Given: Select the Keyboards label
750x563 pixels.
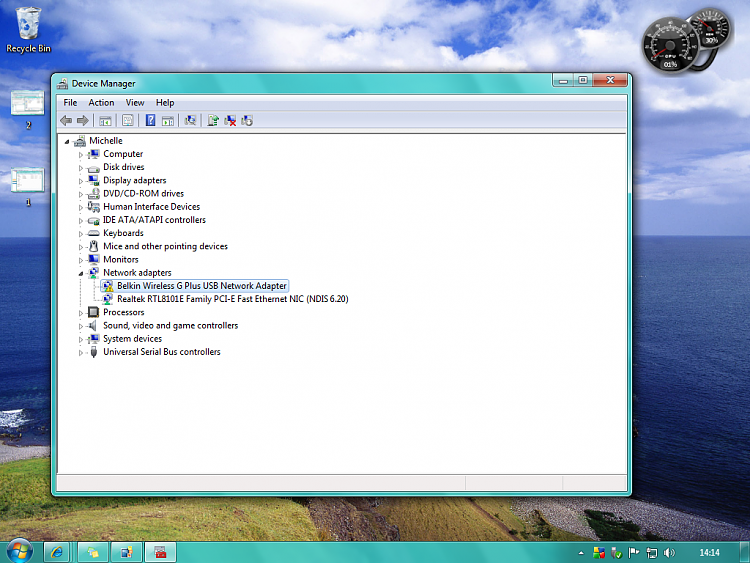Looking at the screenshot, I should coord(123,233).
